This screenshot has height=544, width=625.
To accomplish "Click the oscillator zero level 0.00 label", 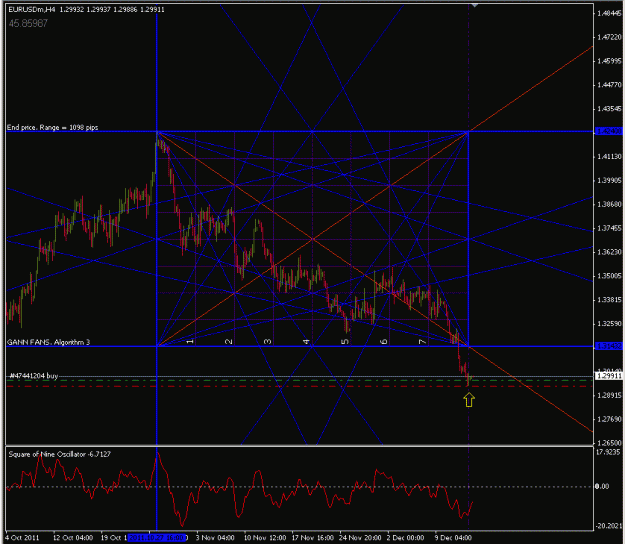I will (x=602, y=486).
